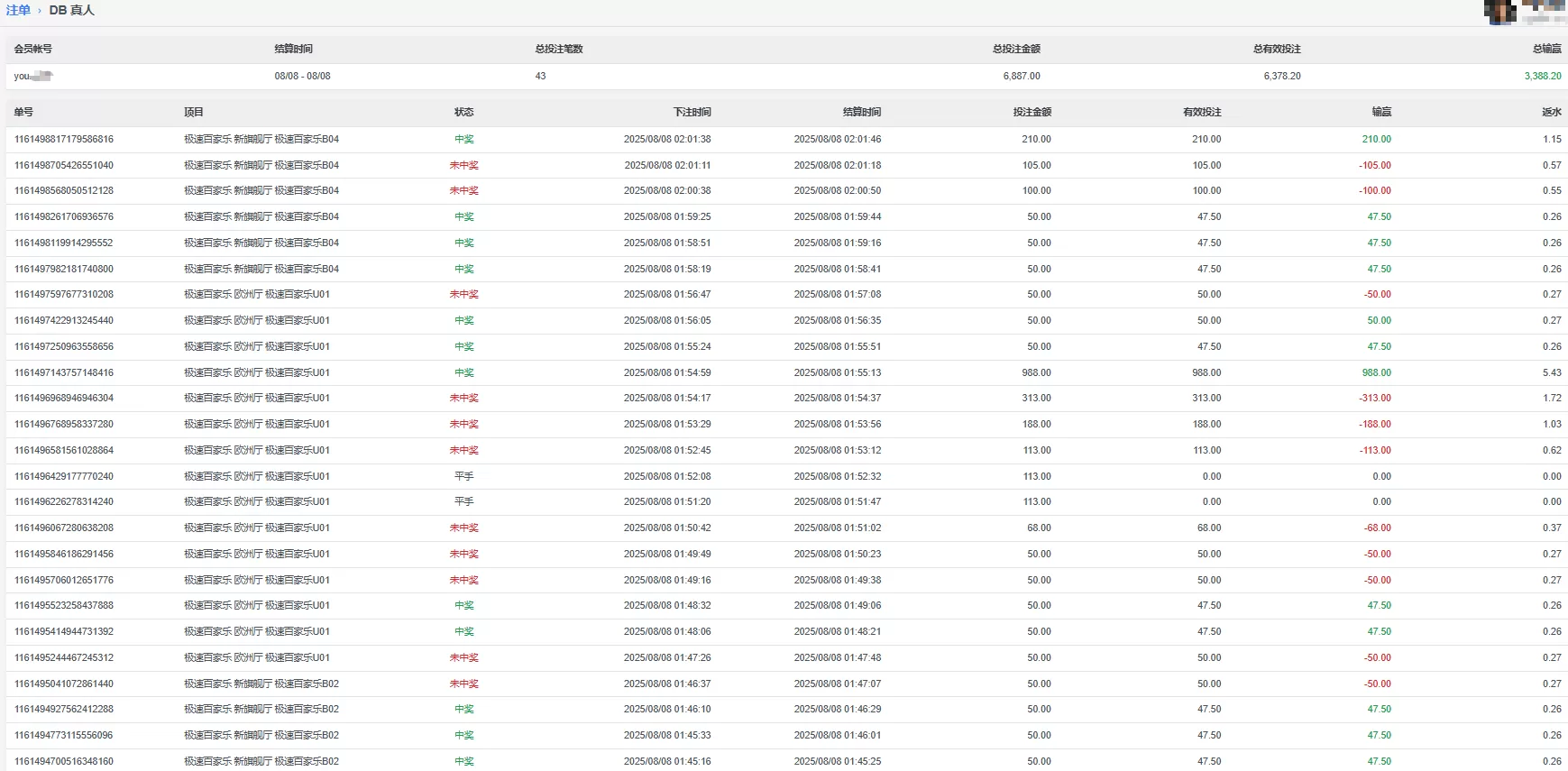Click the 项目 column header
The image size is (1568, 771).
coord(194,112)
